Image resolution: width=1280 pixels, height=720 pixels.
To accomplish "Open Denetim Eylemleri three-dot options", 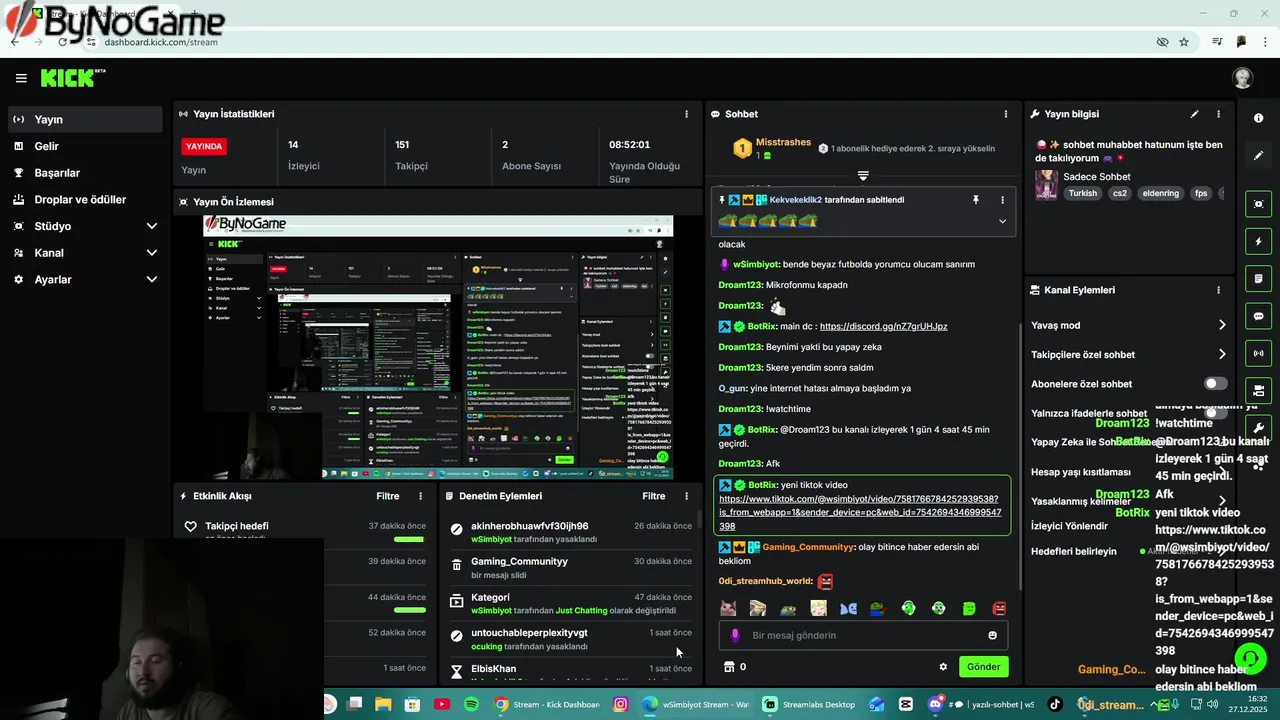I will pos(686,496).
